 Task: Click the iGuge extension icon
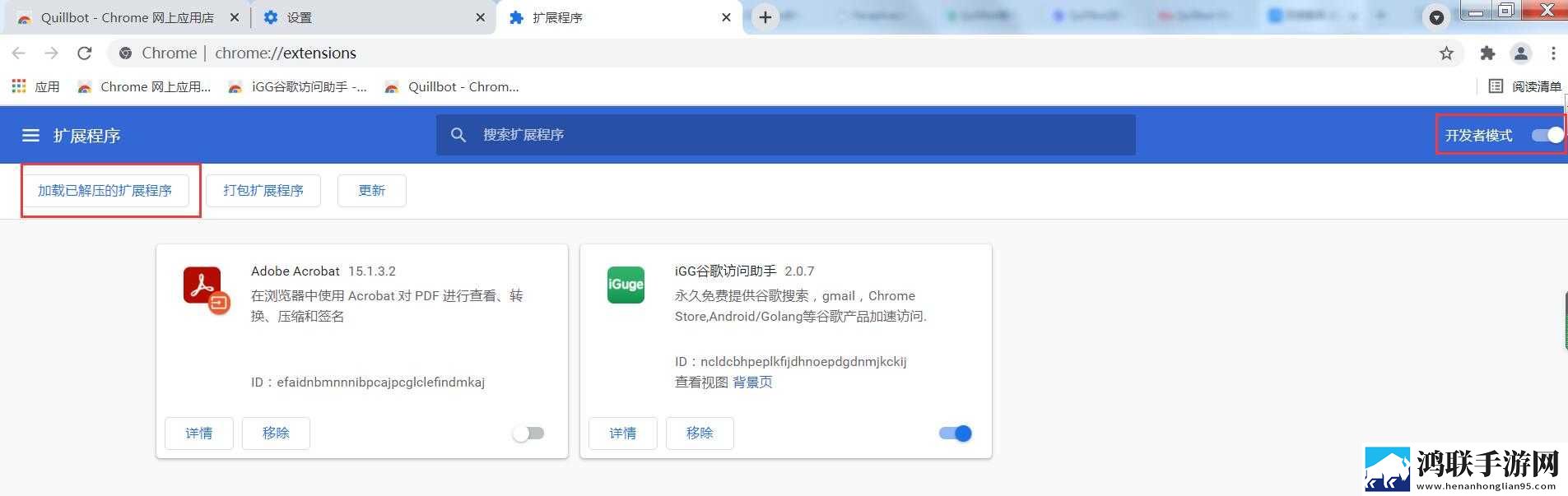626,285
